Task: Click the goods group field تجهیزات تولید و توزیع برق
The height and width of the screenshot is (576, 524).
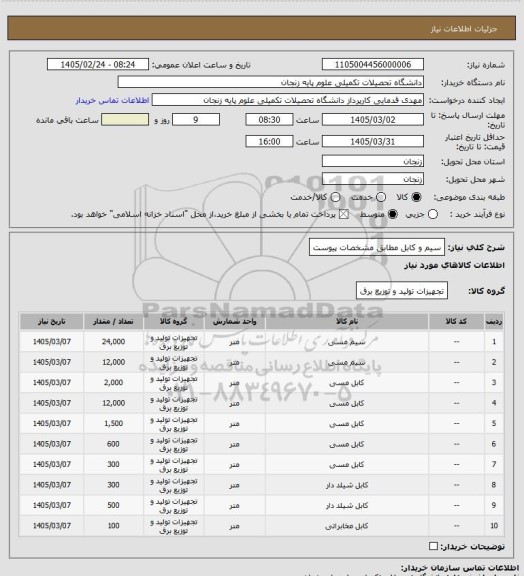Action: coord(402,291)
